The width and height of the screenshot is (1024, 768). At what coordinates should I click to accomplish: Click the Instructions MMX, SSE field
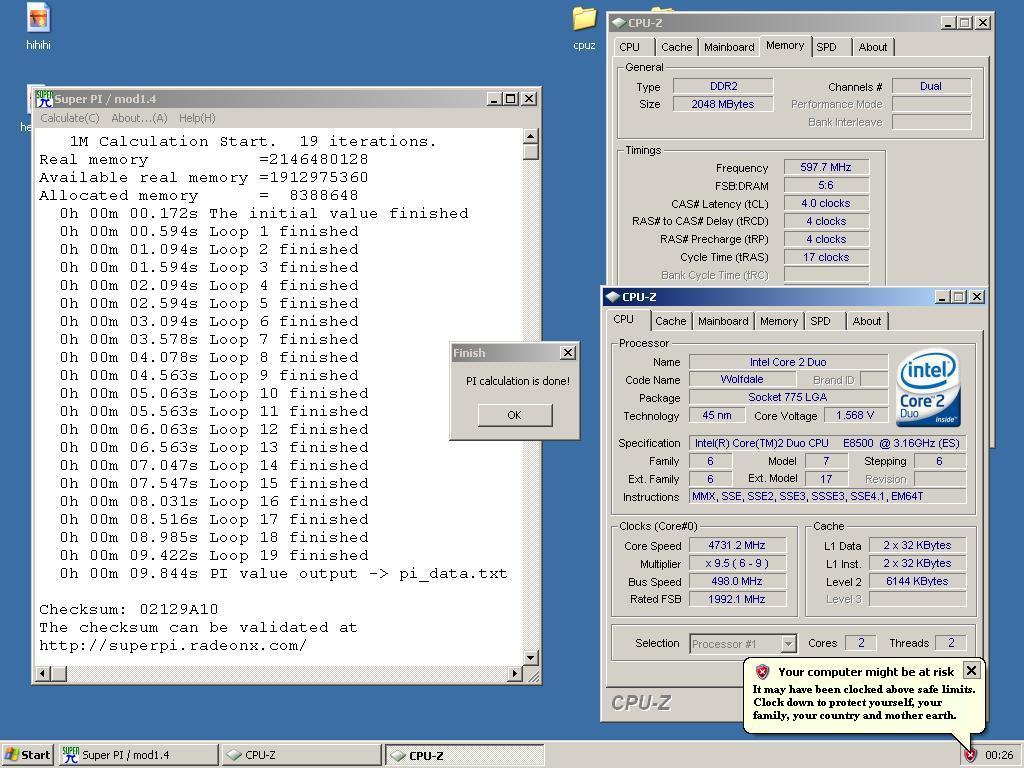click(x=827, y=496)
